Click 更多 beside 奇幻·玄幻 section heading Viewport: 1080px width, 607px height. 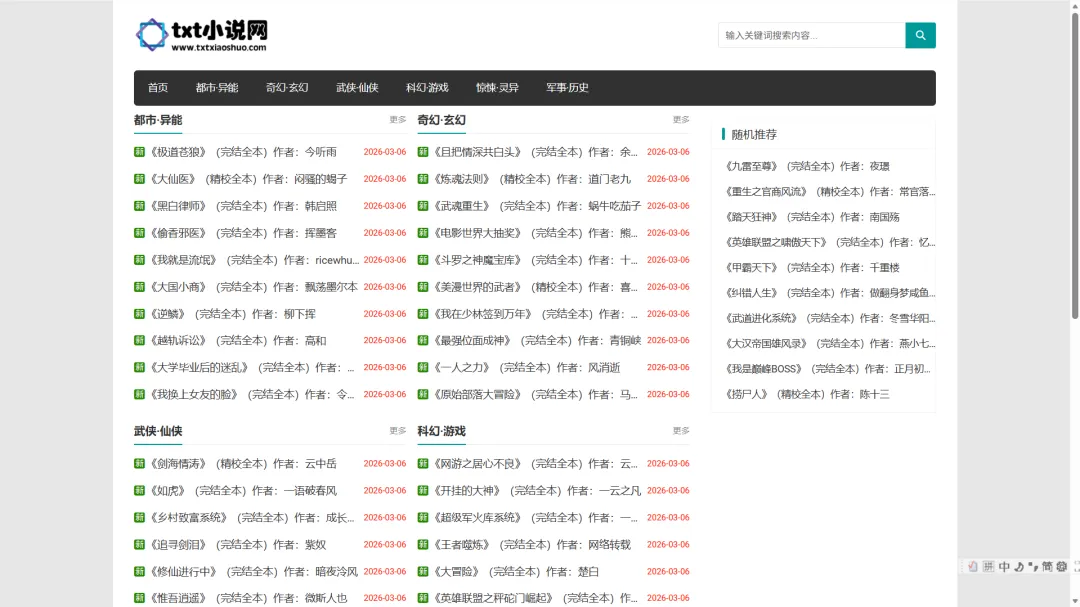point(681,120)
